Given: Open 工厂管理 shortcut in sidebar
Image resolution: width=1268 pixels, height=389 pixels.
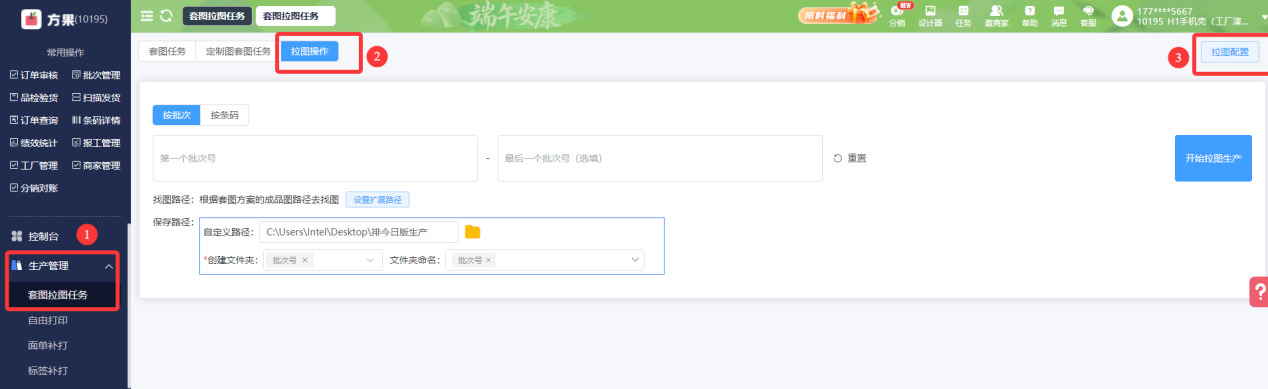Looking at the screenshot, I should tap(33, 165).
